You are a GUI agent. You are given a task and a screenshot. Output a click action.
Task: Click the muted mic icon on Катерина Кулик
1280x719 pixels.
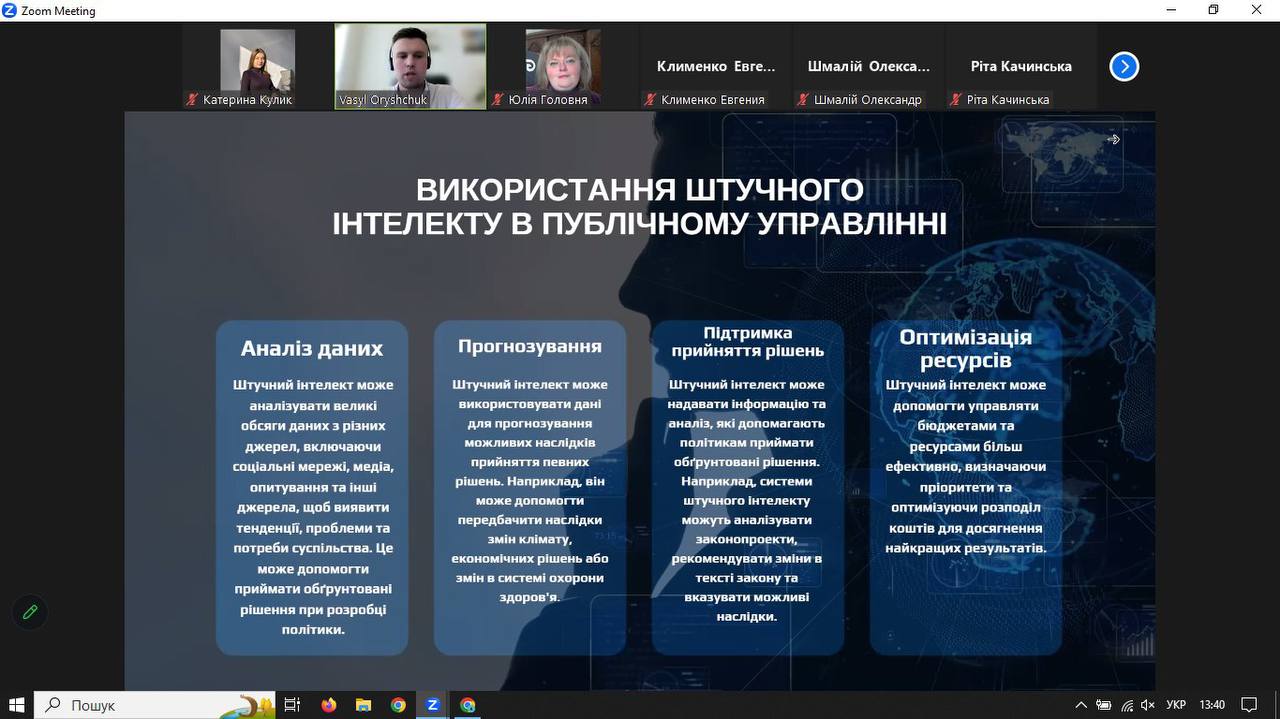point(192,100)
